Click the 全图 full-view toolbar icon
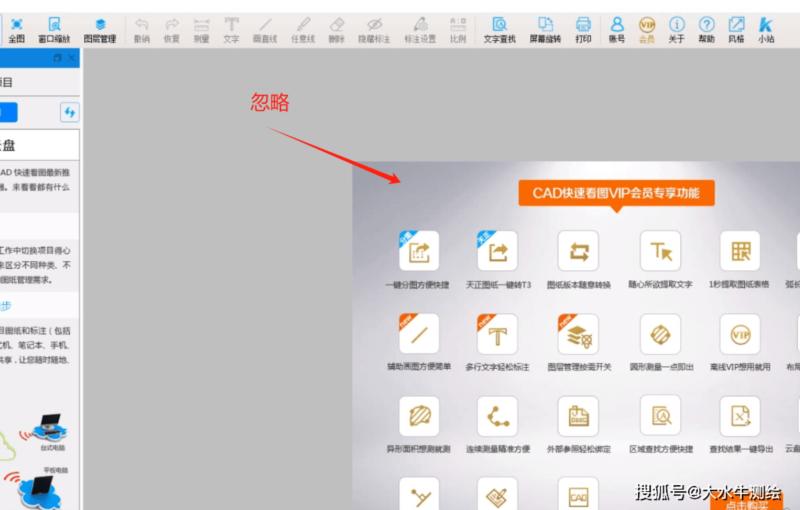Screen dimensions: 800x510 [x=16, y=30]
